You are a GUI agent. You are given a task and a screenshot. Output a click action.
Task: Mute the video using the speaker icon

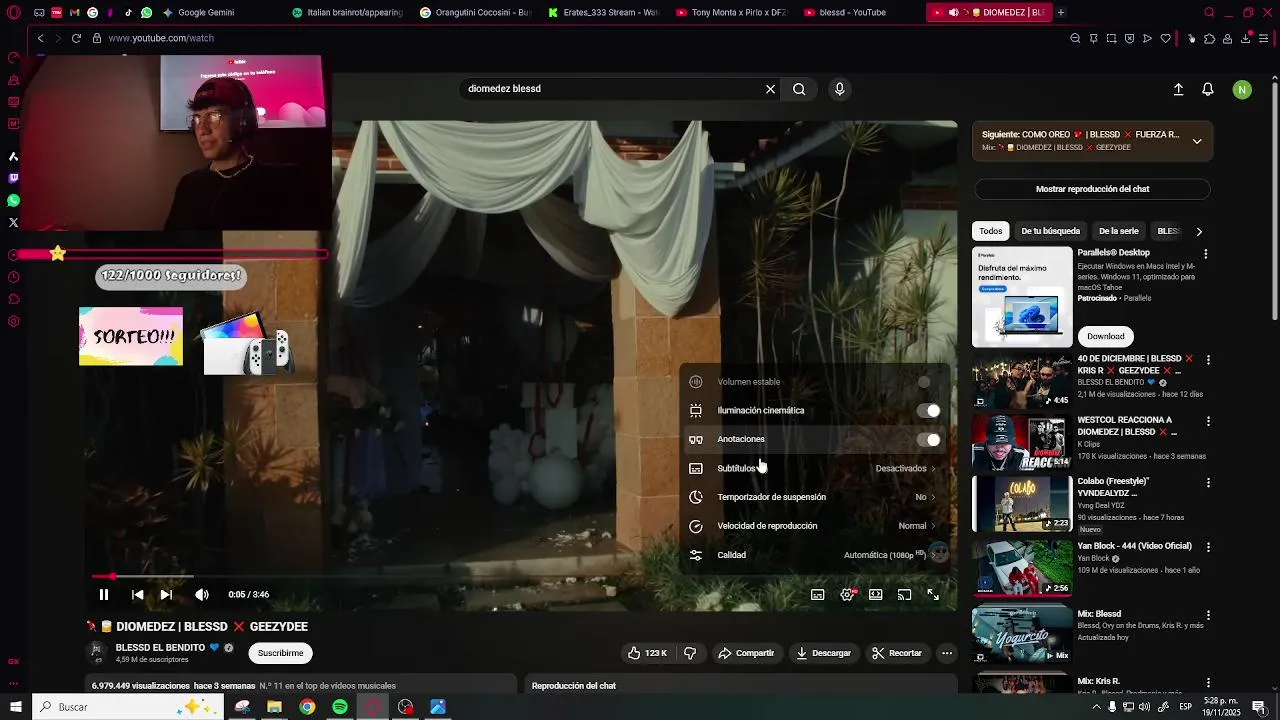(x=202, y=594)
